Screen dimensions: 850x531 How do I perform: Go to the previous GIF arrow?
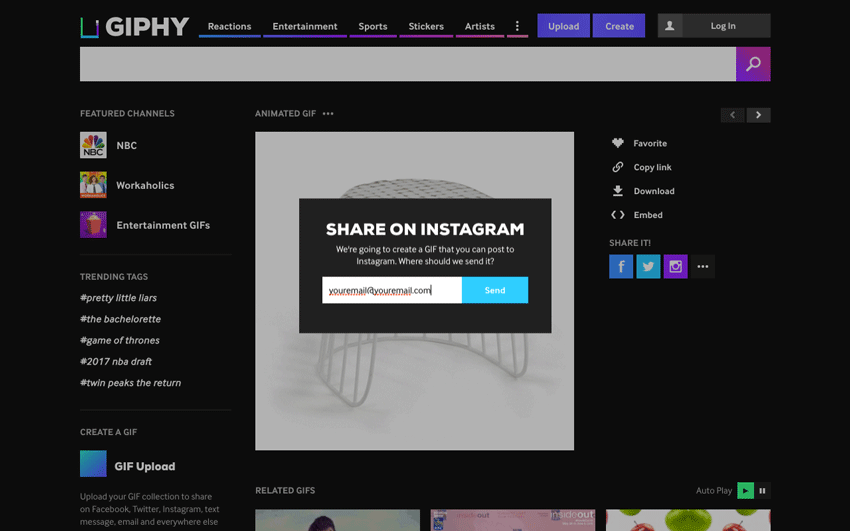(x=732, y=115)
